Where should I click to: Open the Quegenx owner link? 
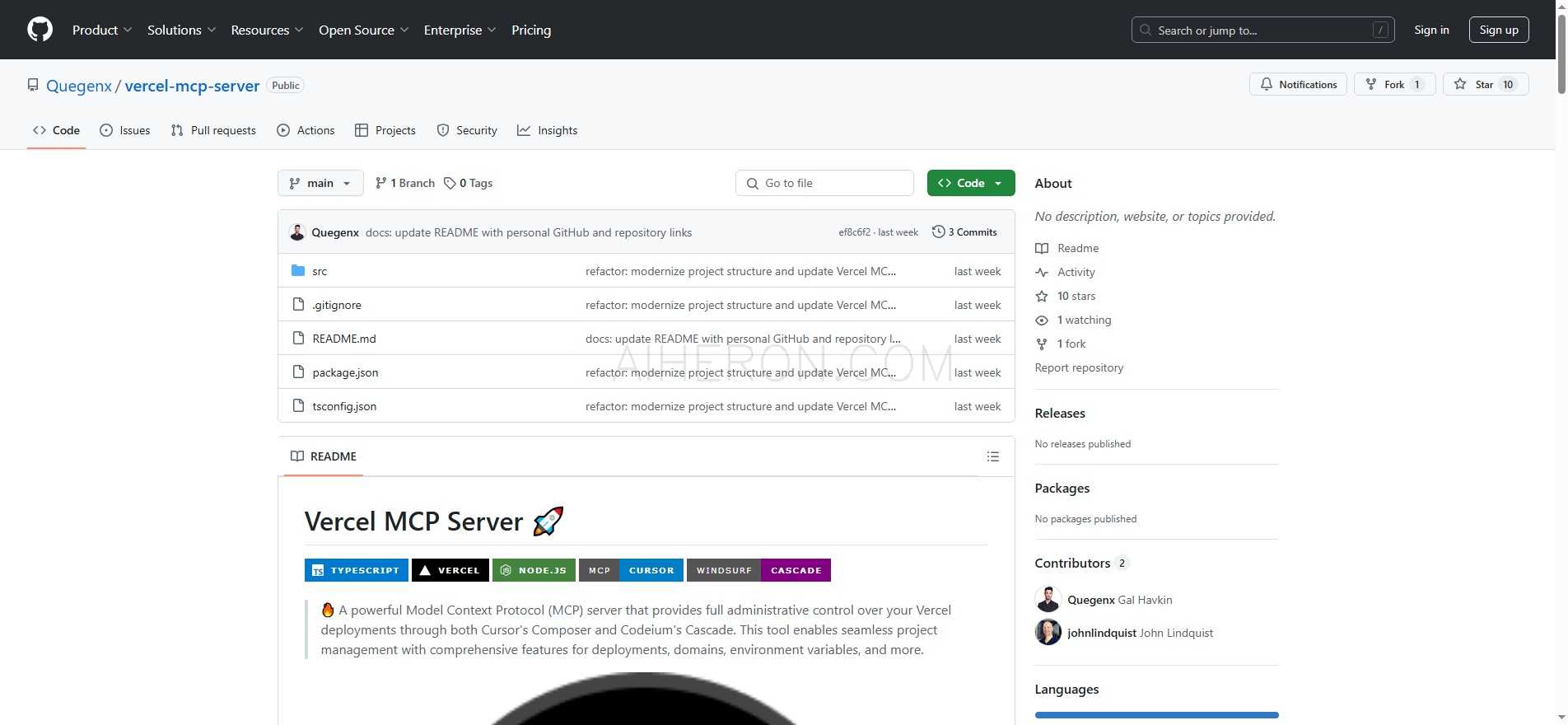point(79,86)
